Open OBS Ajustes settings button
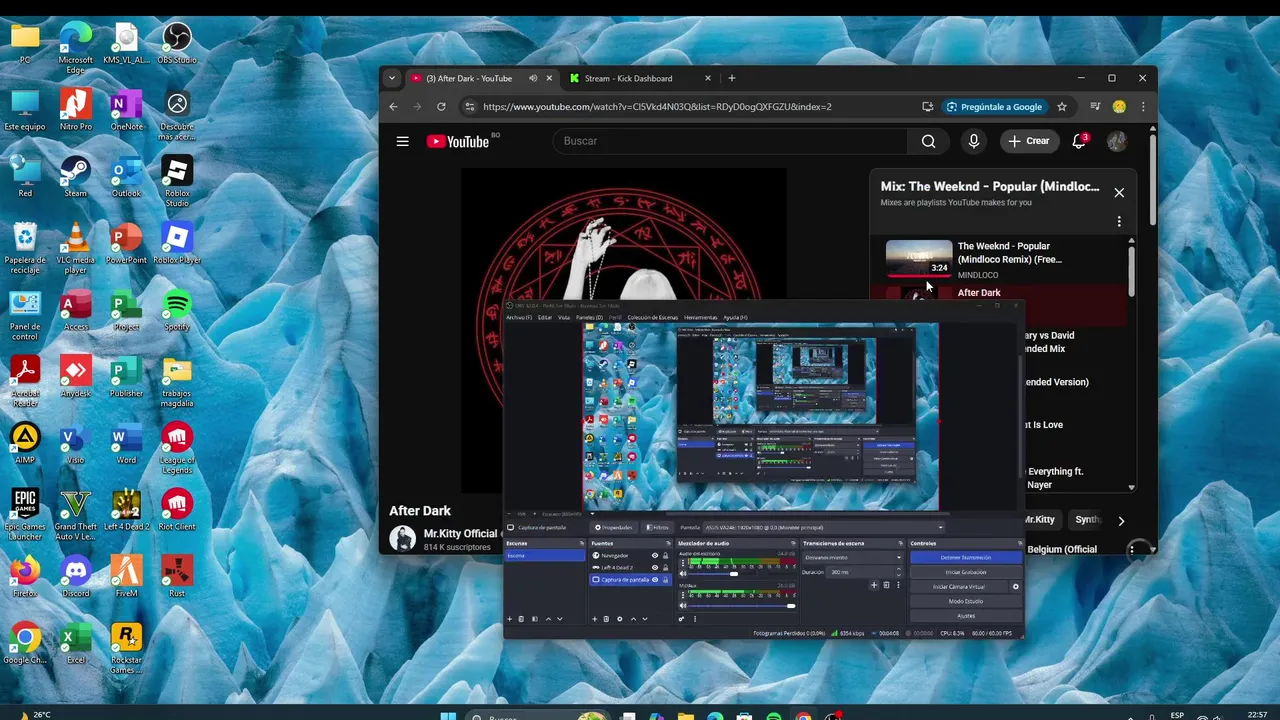 pos(966,616)
